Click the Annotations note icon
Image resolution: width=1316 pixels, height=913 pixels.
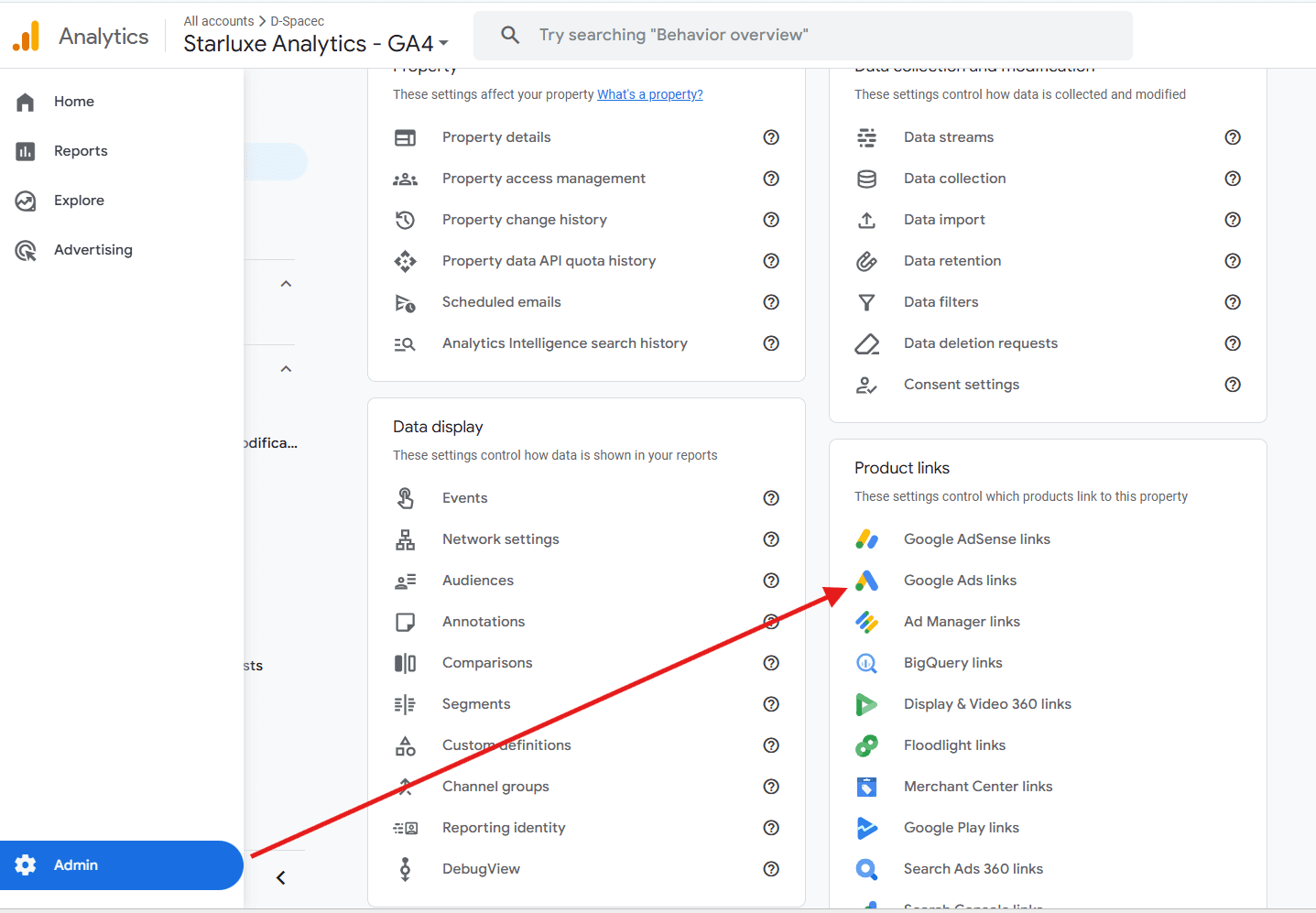[405, 622]
